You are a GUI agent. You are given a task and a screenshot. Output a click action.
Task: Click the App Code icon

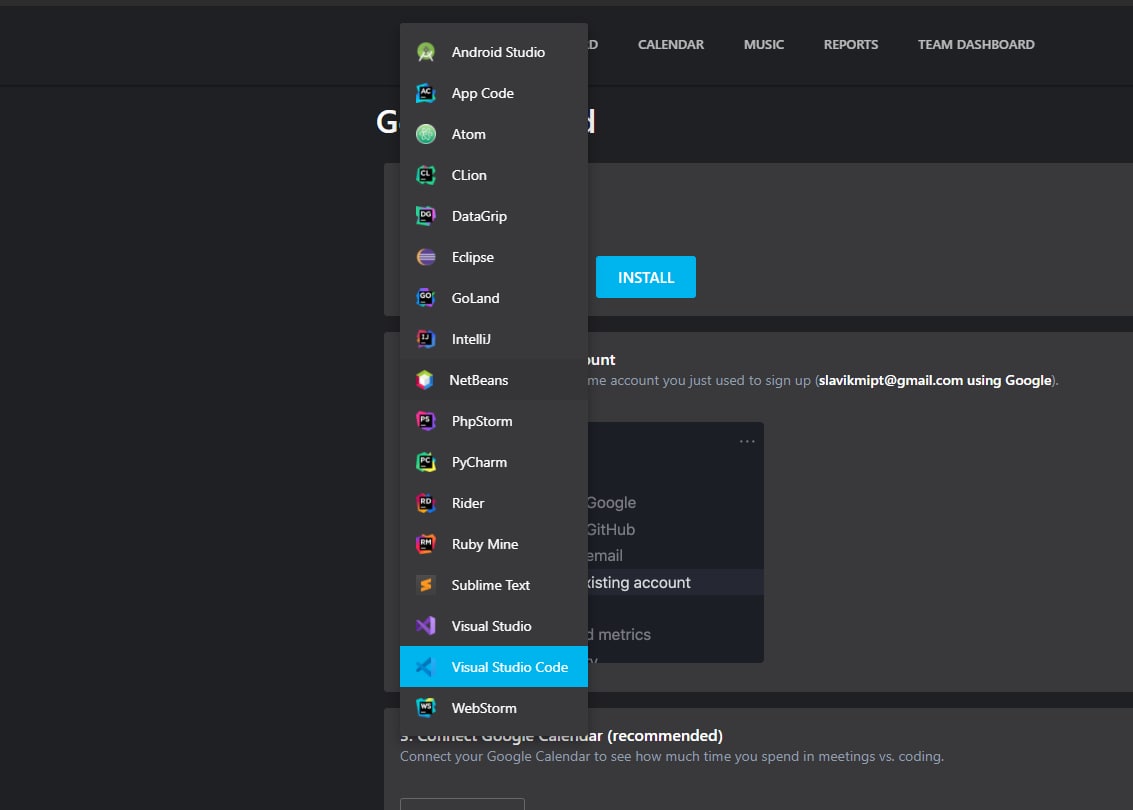[x=426, y=93]
